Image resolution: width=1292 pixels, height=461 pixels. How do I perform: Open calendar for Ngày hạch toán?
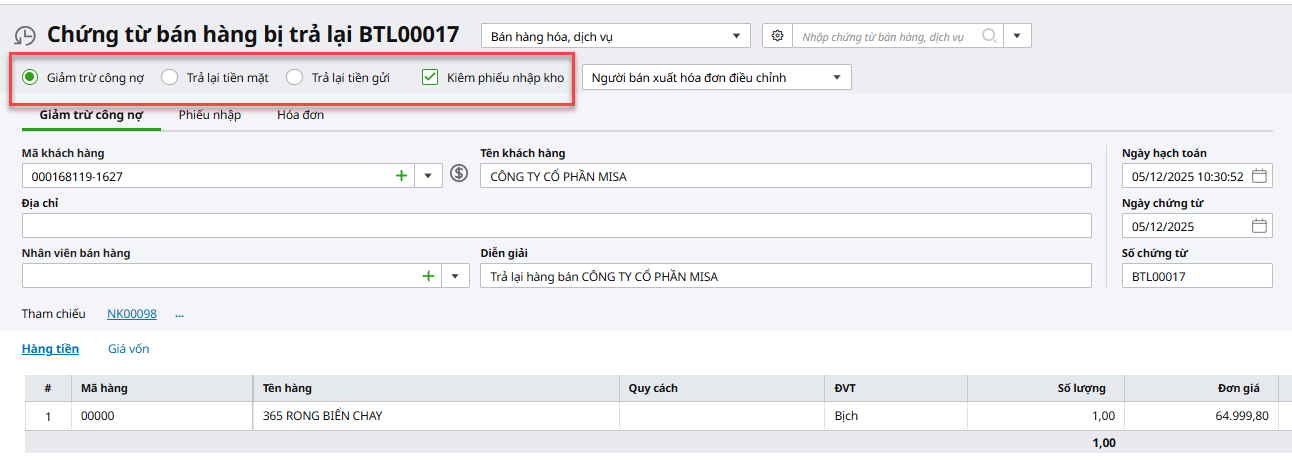tap(1260, 176)
